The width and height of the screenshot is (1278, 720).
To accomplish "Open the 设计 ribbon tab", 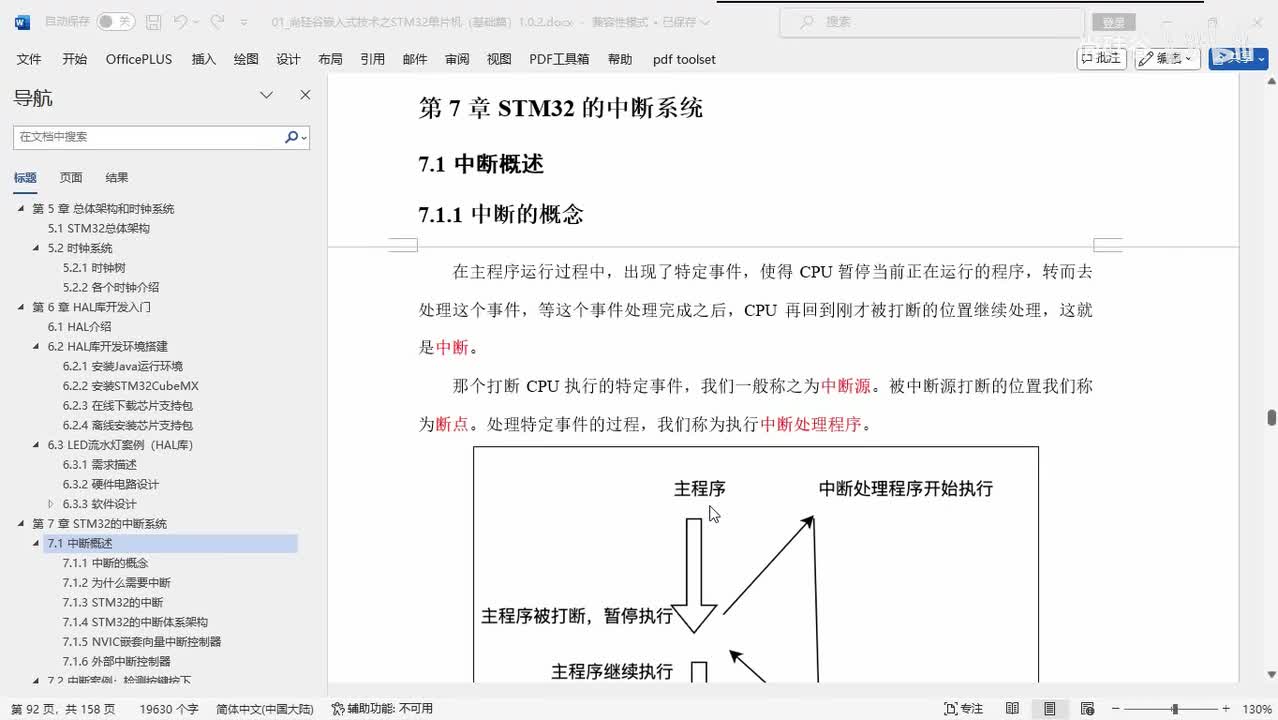I will (288, 59).
